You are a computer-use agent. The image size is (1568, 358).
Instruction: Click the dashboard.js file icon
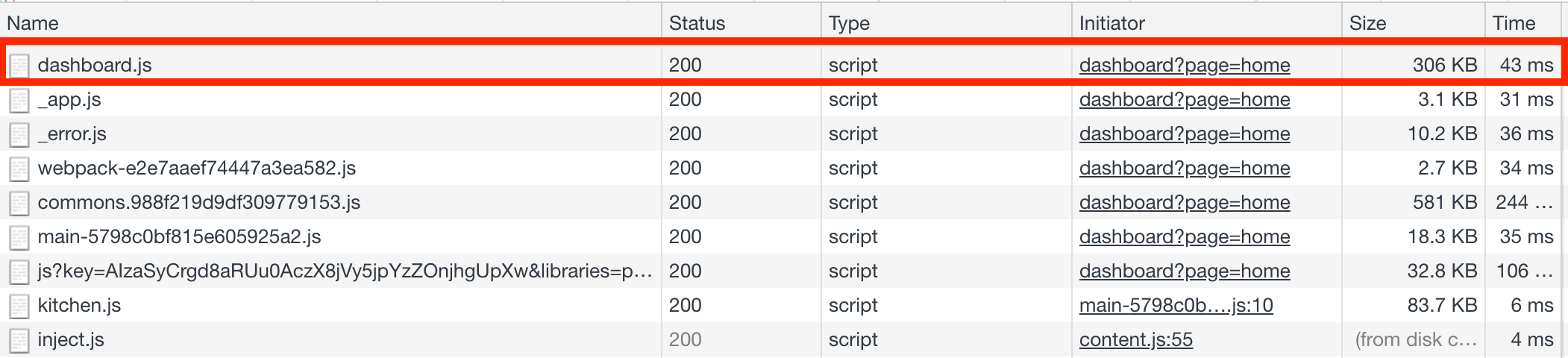click(x=19, y=66)
